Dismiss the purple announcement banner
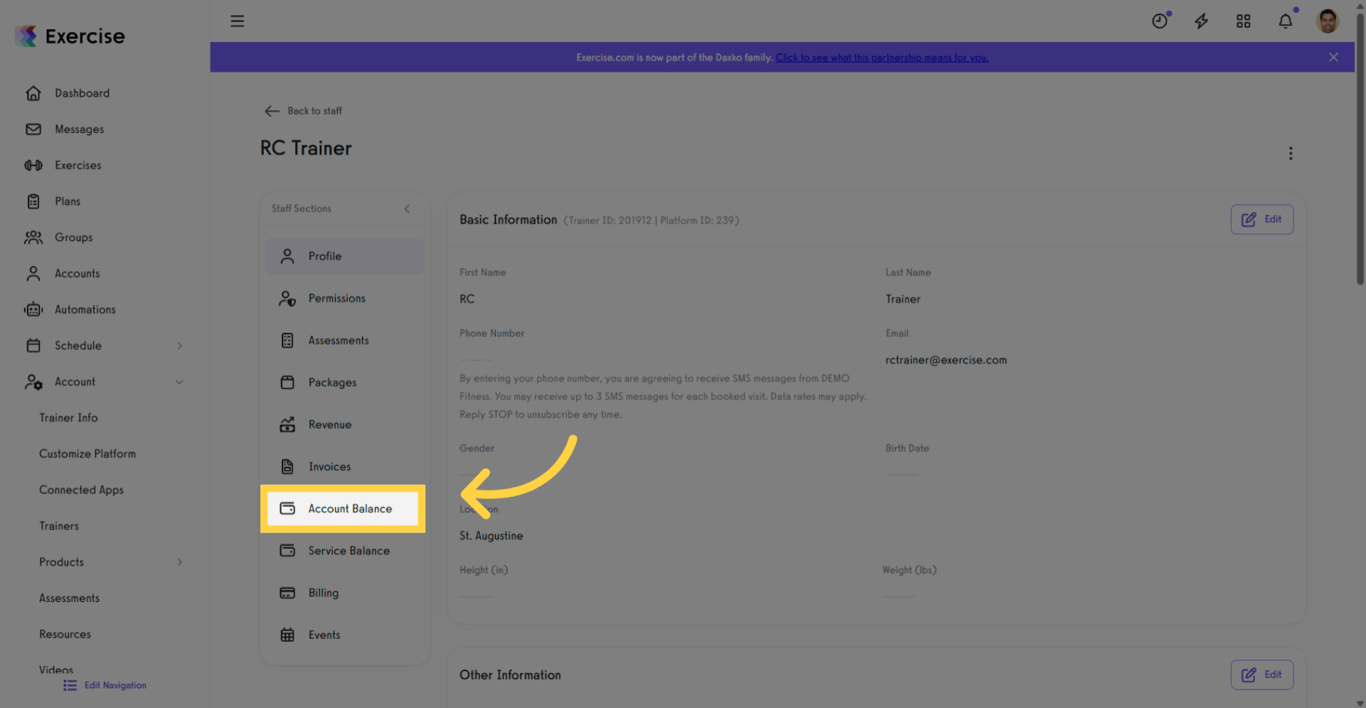The width and height of the screenshot is (1366, 708). tap(1333, 57)
